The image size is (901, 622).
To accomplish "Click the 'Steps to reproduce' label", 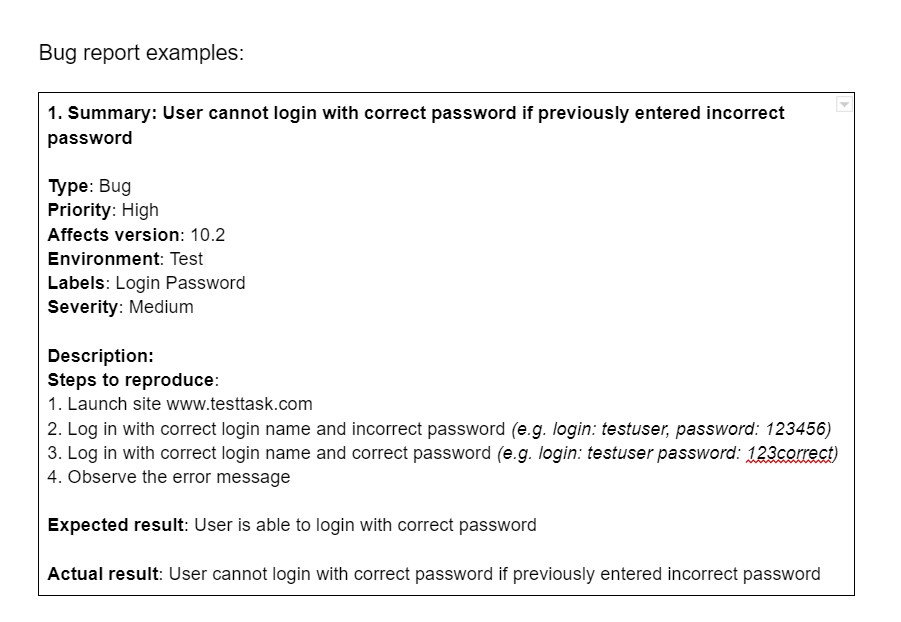I will pos(131,380).
